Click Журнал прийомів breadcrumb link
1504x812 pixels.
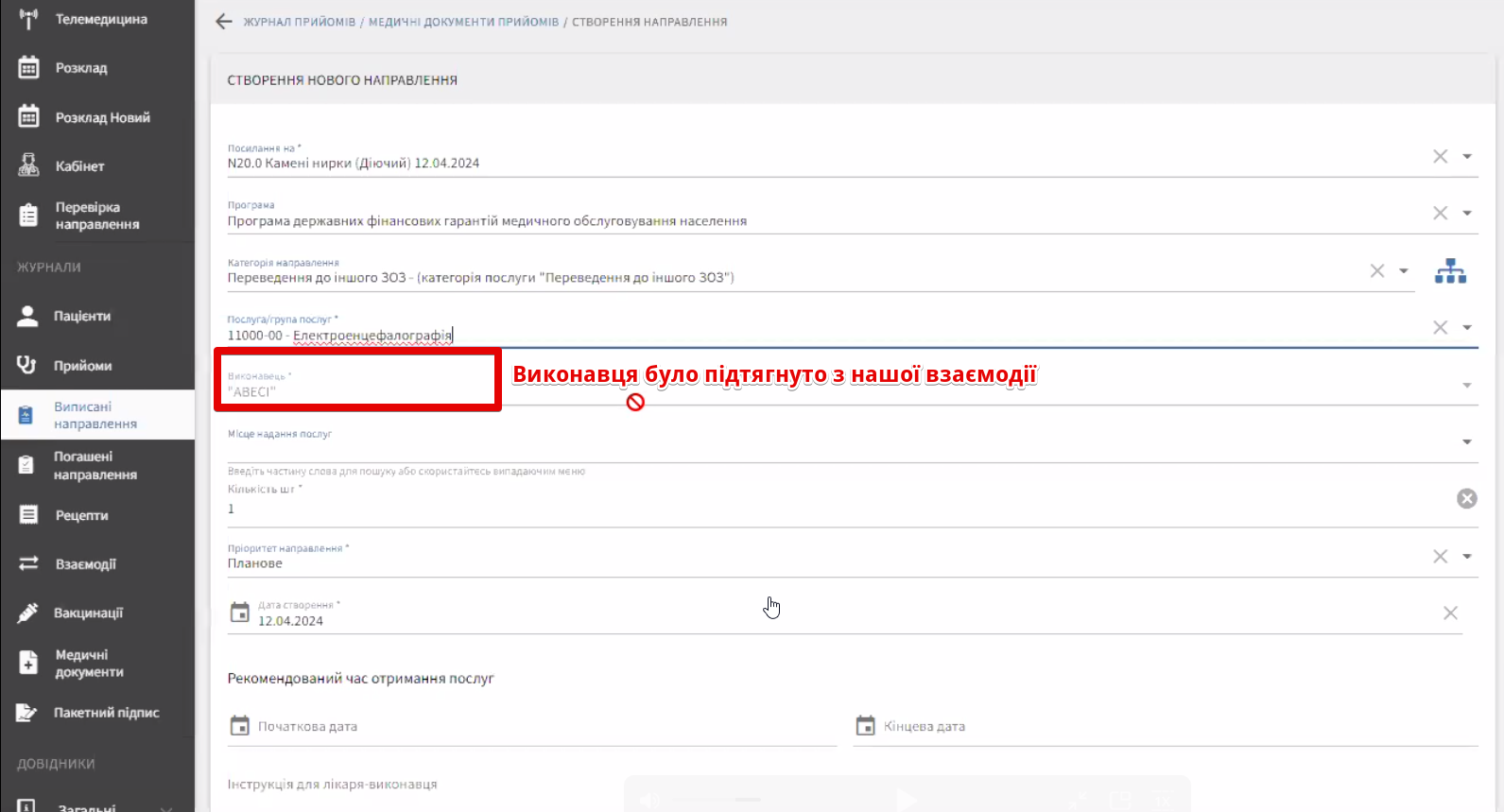(x=299, y=22)
